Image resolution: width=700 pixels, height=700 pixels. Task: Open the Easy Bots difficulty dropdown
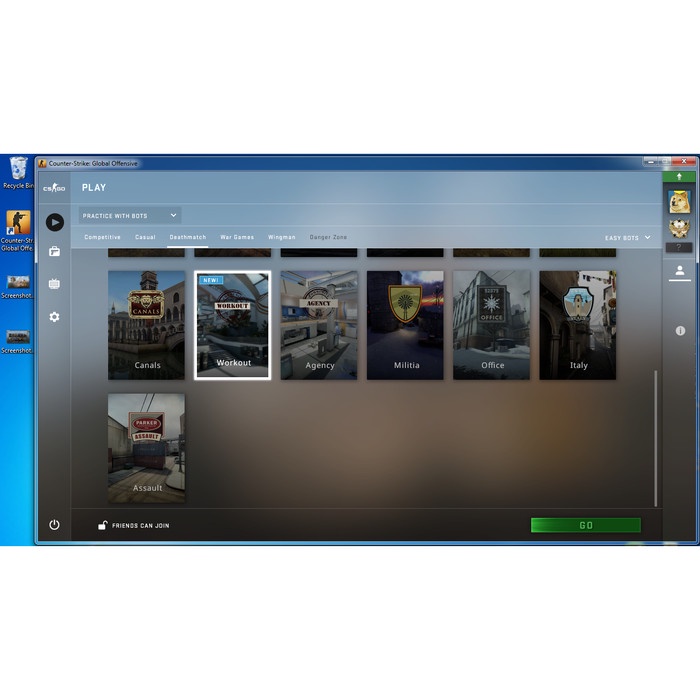(x=628, y=238)
